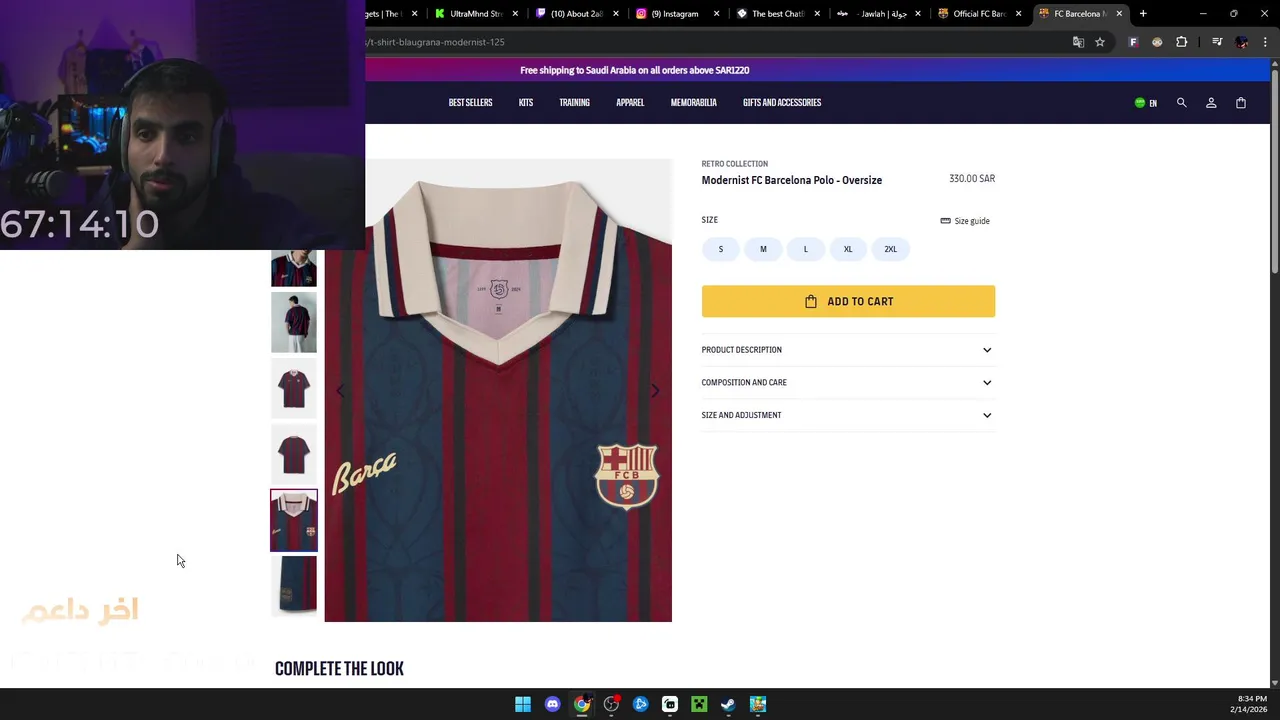Screen dimensions: 1280x720
Task: Click the translate page icon in address bar
Action: click(x=1078, y=42)
